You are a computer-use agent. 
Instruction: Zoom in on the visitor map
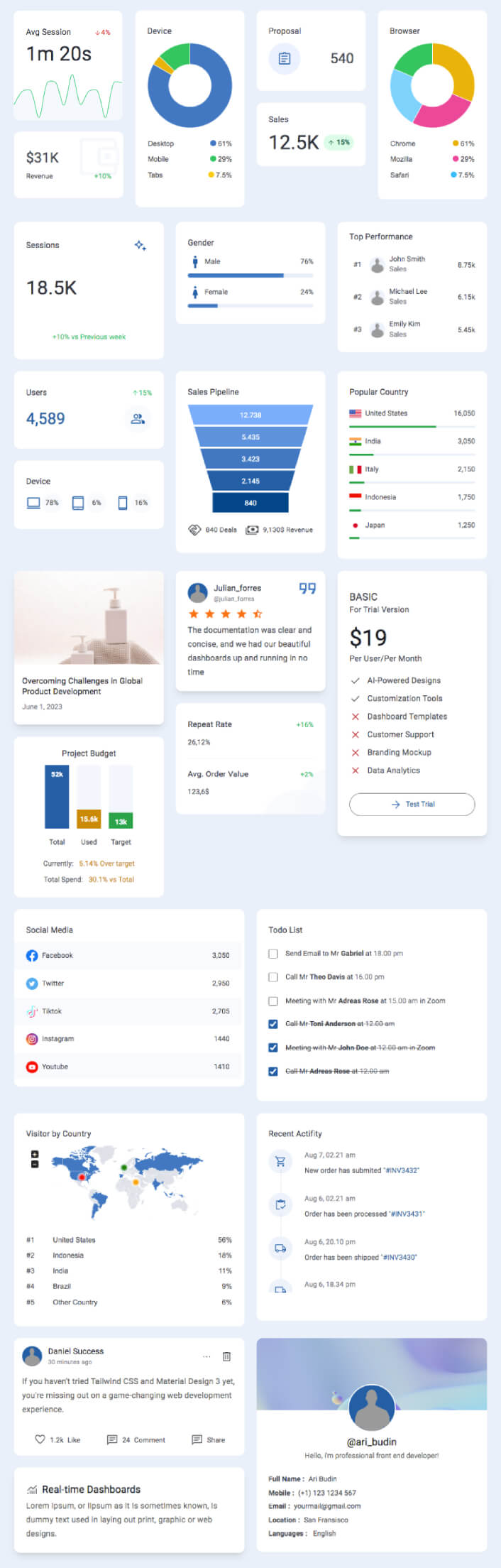[35, 1154]
